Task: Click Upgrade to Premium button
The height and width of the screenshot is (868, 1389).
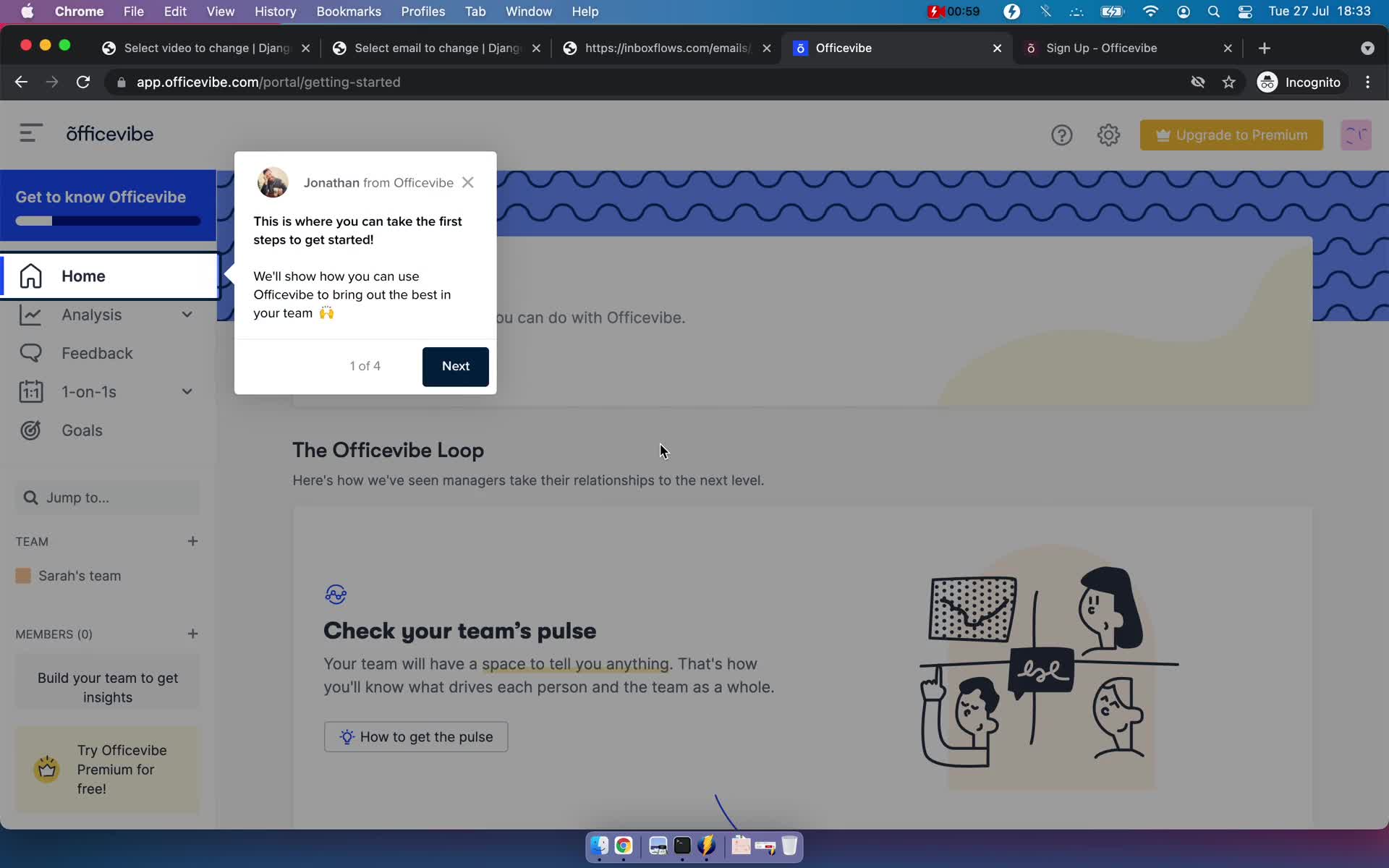Action: 1232,134
